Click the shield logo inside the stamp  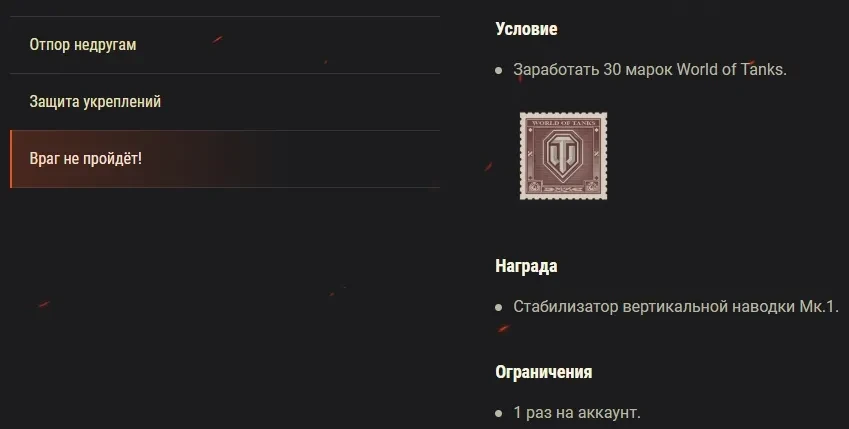pyautogui.click(x=563, y=156)
